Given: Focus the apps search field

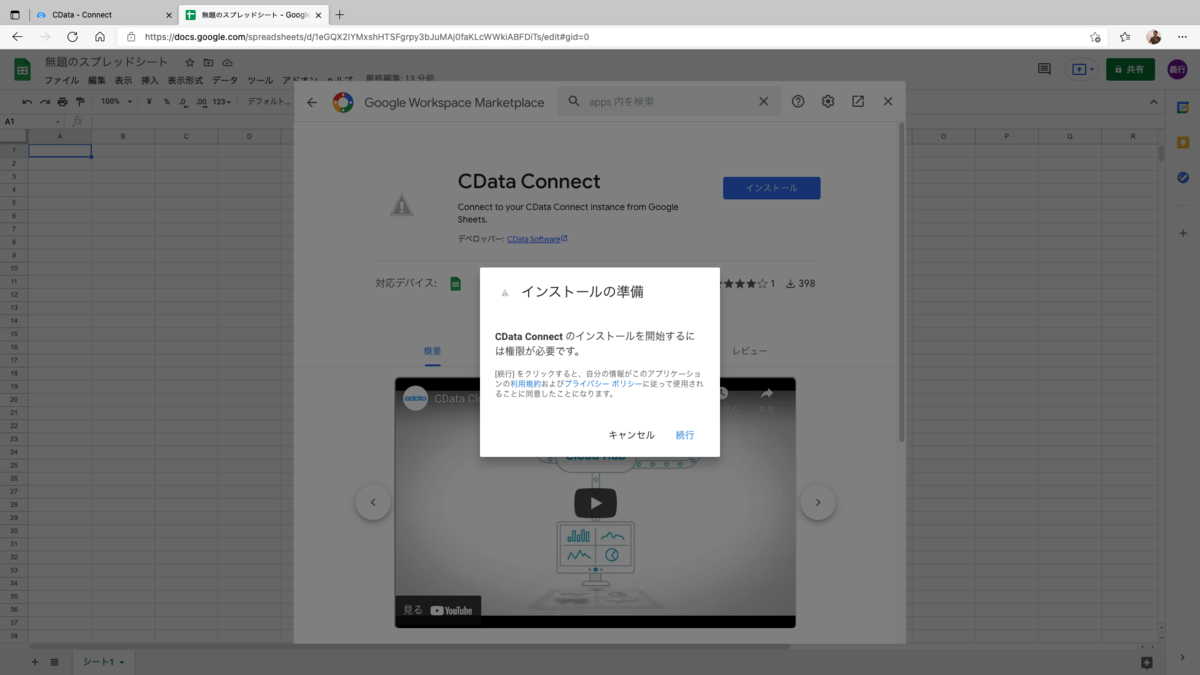Looking at the screenshot, I should pyautogui.click(x=668, y=102).
